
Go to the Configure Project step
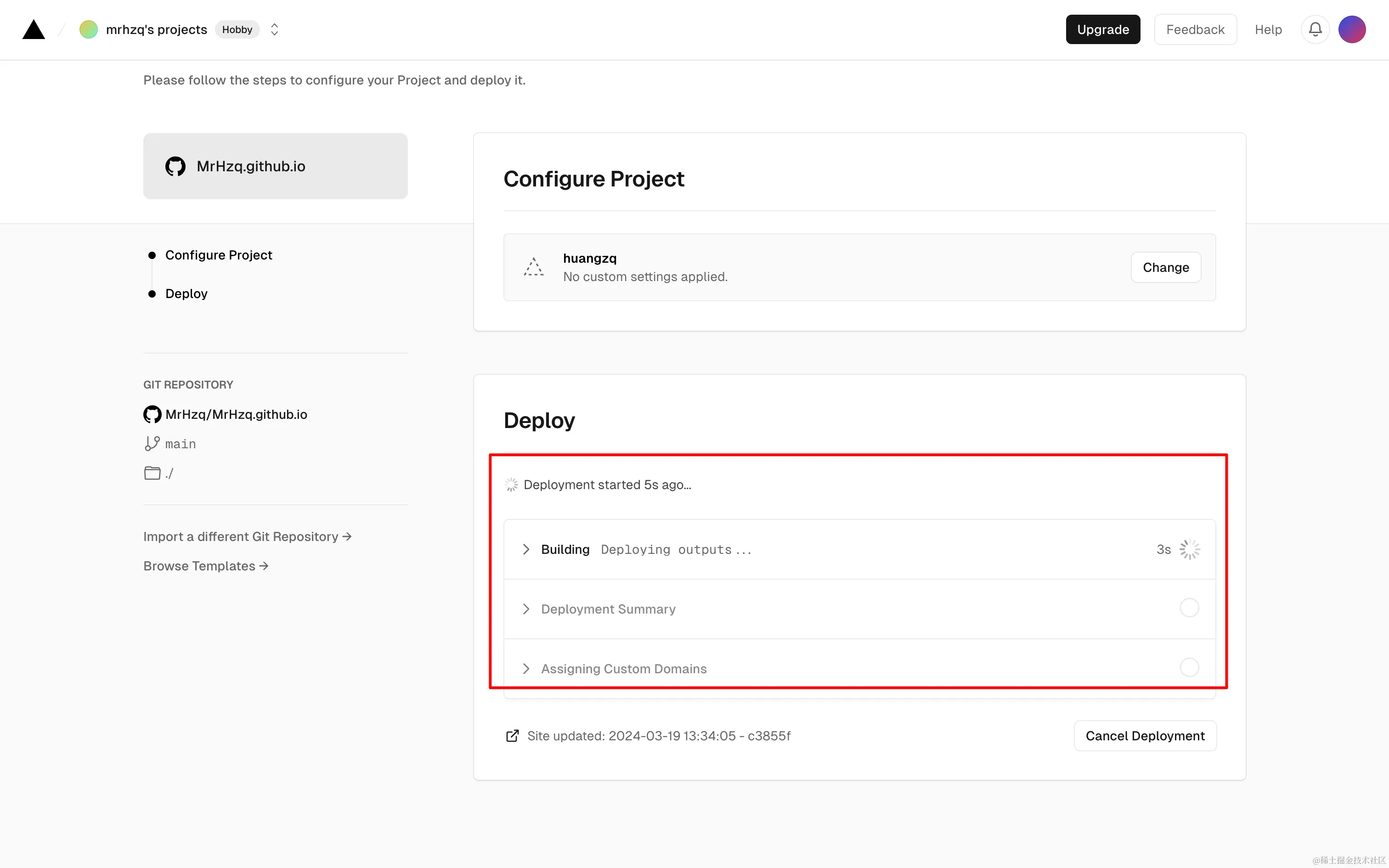tap(218, 255)
